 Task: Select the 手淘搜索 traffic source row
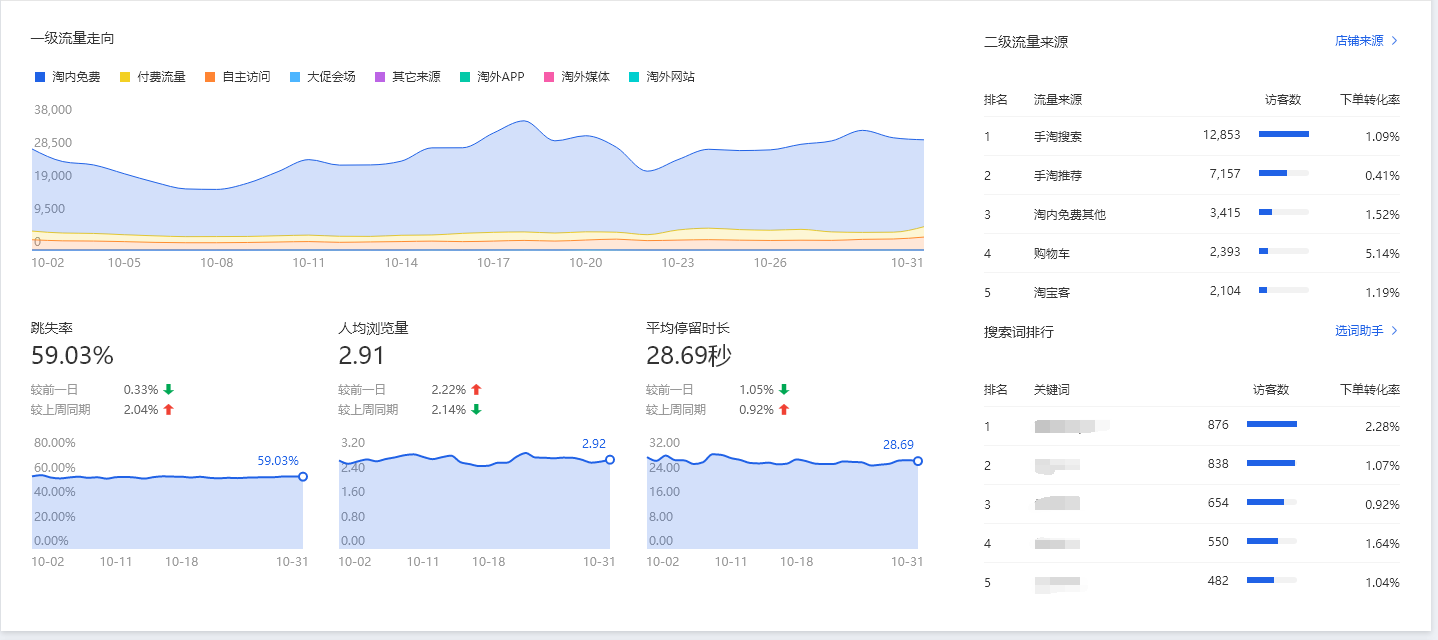[x=1058, y=136]
